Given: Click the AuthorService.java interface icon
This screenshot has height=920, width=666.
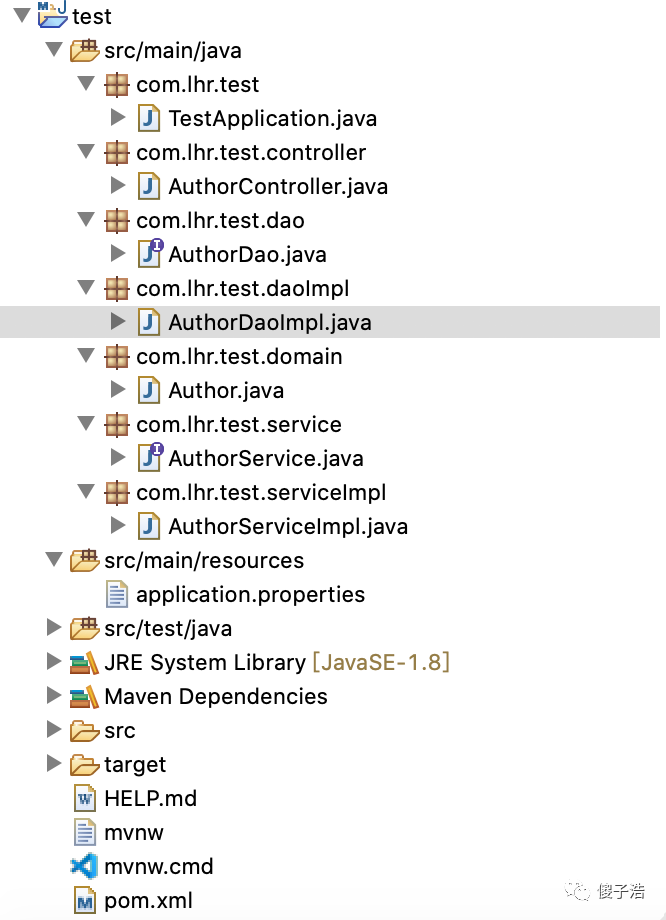Looking at the screenshot, I should click(x=150, y=458).
